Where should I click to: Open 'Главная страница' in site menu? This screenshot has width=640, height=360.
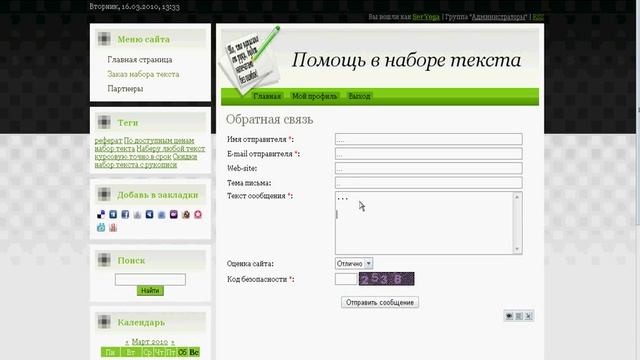[140, 60]
